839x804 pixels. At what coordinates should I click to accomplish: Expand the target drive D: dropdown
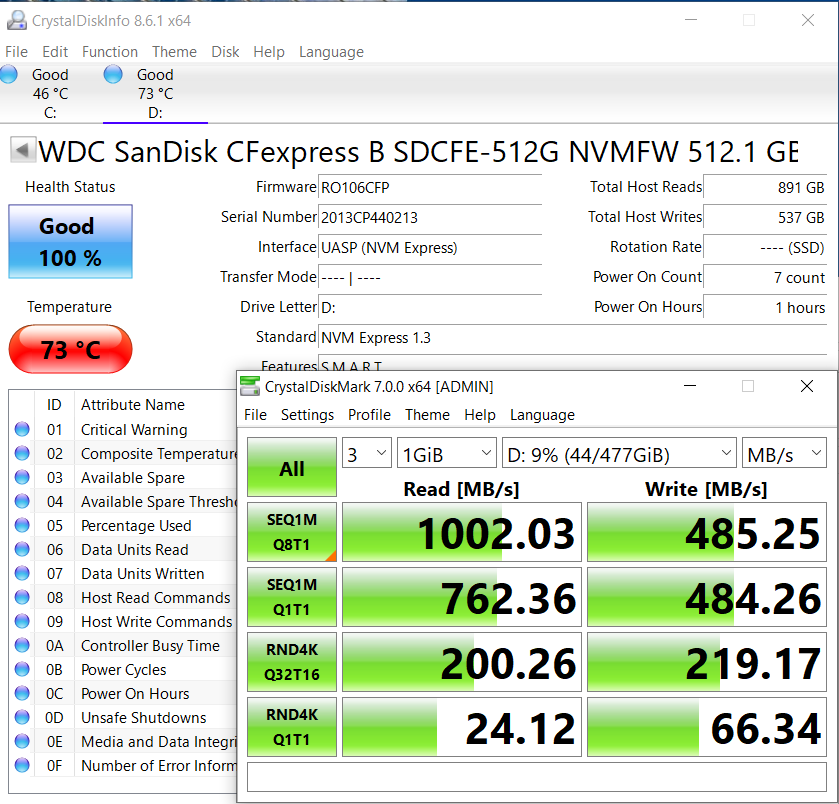click(x=618, y=455)
